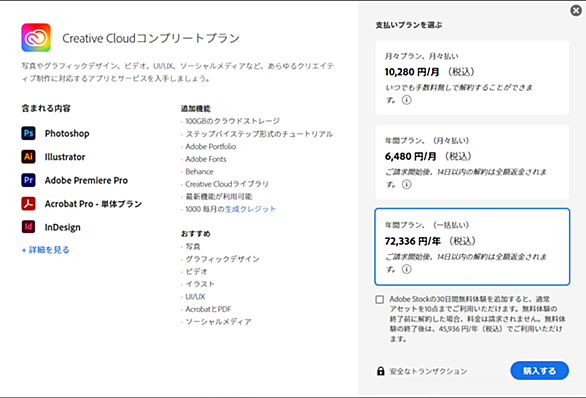Click the 100GBのクラウドストレージ feature text
The image size is (586, 398).
click(232, 121)
